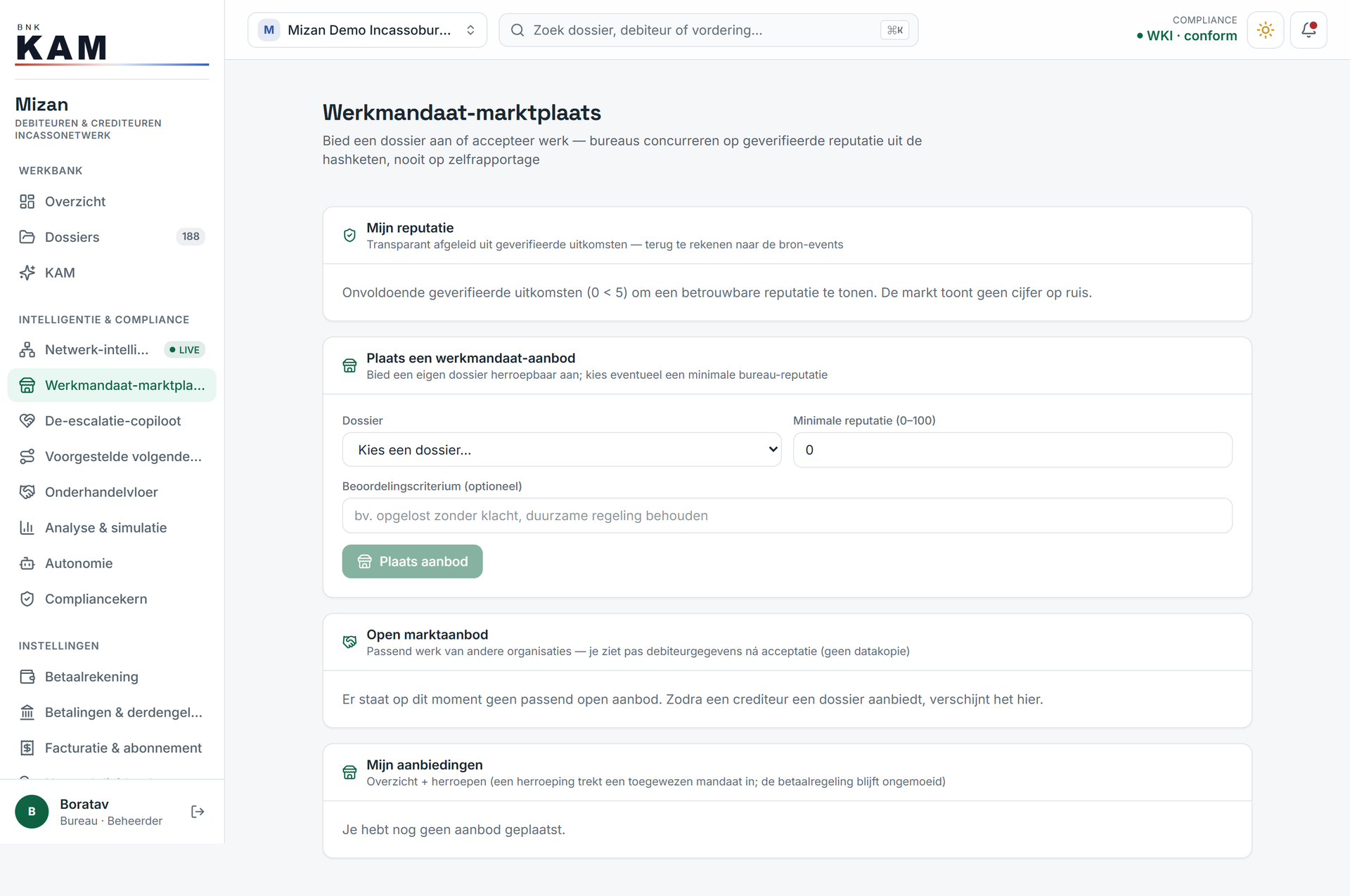The width and height of the screenshot is (1350, 896).
Task: Click the Dossiers folder icon
Action: point(27,237)
